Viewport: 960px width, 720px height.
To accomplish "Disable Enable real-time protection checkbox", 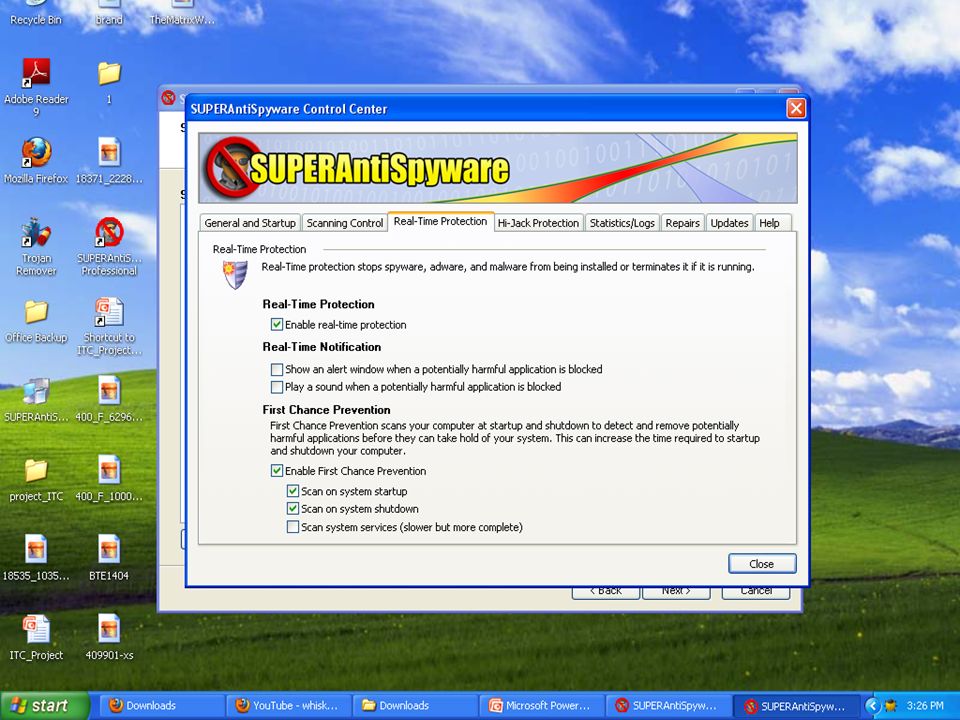I will tap(277, 324).
